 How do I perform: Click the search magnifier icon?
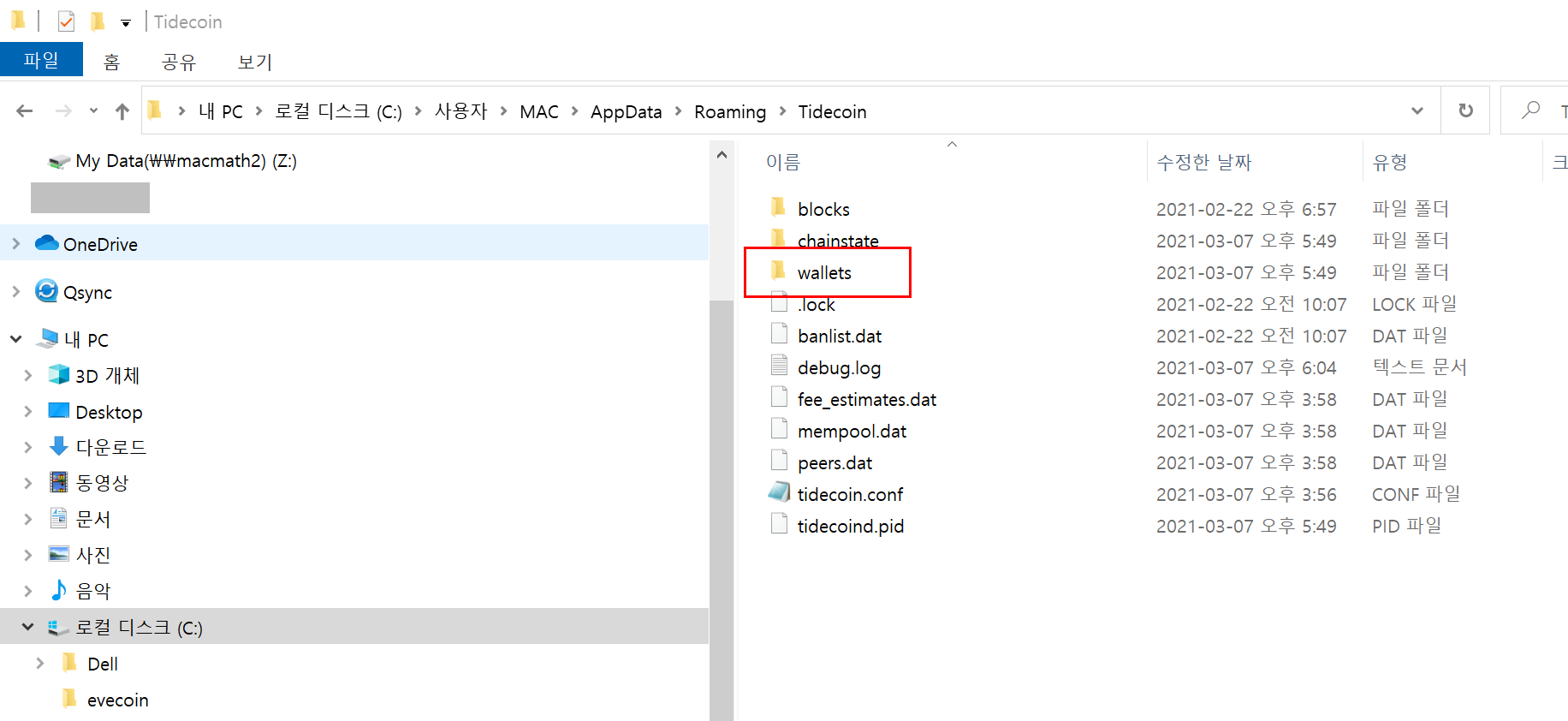(x=1530, y=110)
